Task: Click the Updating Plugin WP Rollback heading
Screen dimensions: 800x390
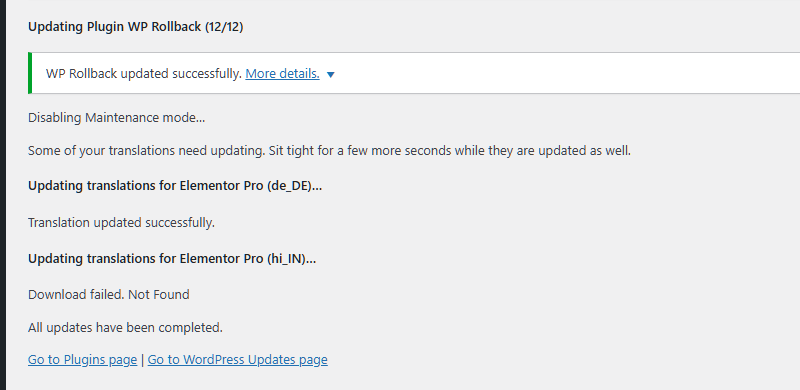Action: coord(135,27)
